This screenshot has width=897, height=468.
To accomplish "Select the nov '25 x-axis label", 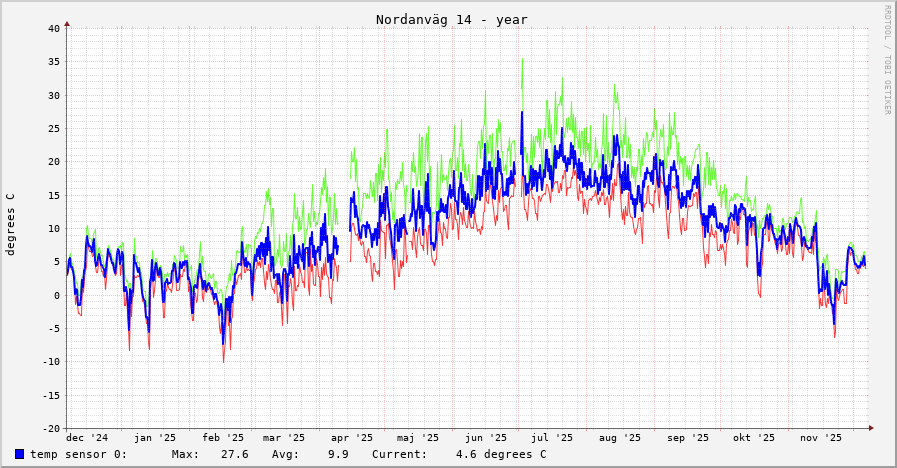I will pyautogui.click(x=821, y=438).
